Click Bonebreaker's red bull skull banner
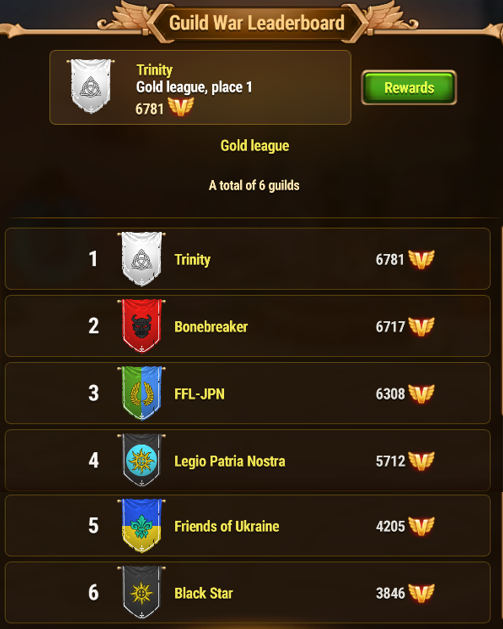 point(142,326)
